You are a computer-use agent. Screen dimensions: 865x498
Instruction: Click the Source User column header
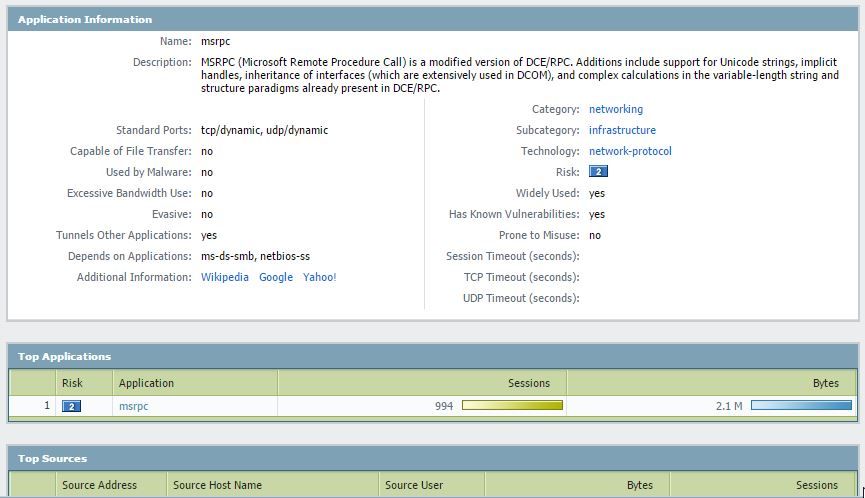[431, 485]
